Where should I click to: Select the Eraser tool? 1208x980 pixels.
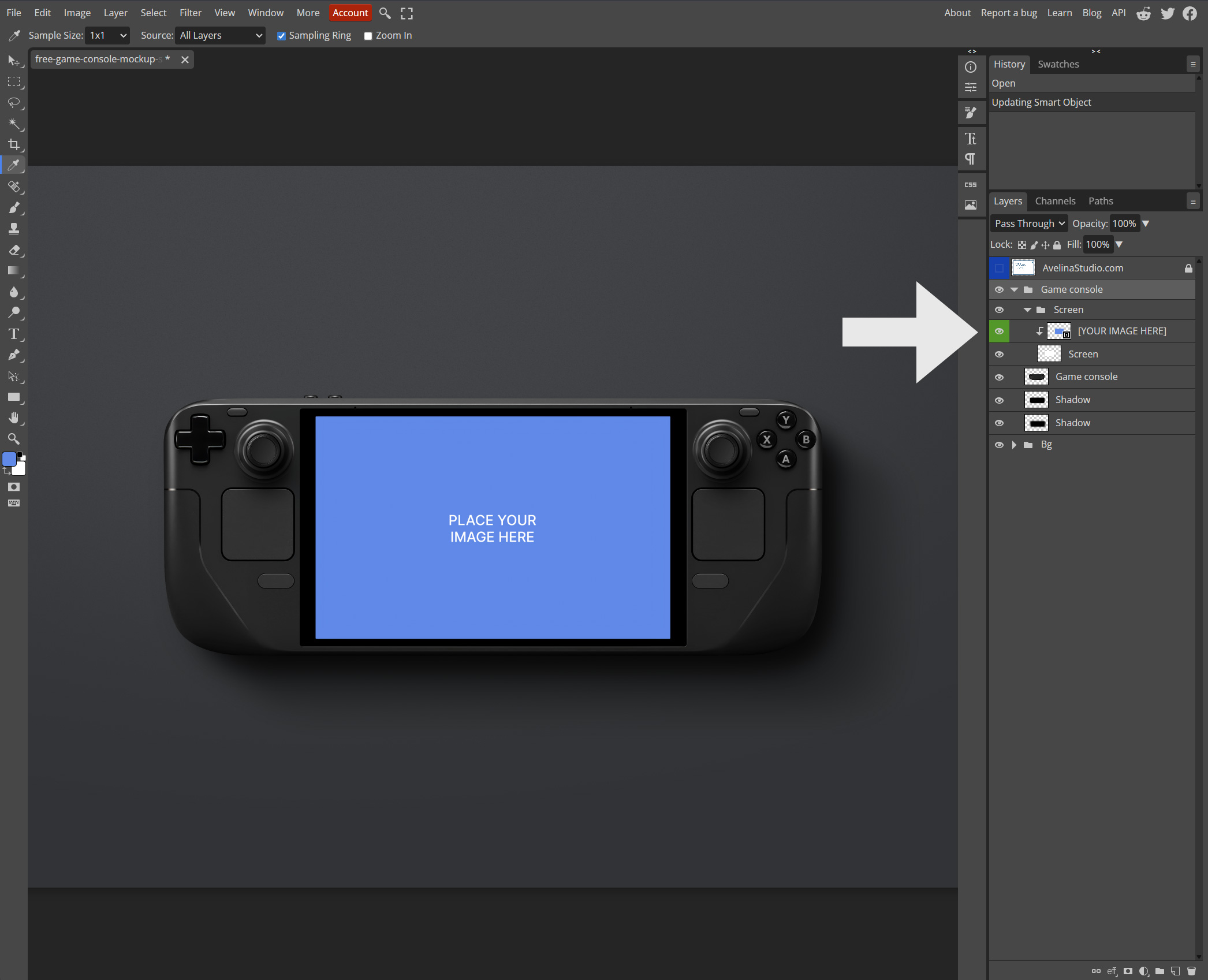(x=14, y=249)
